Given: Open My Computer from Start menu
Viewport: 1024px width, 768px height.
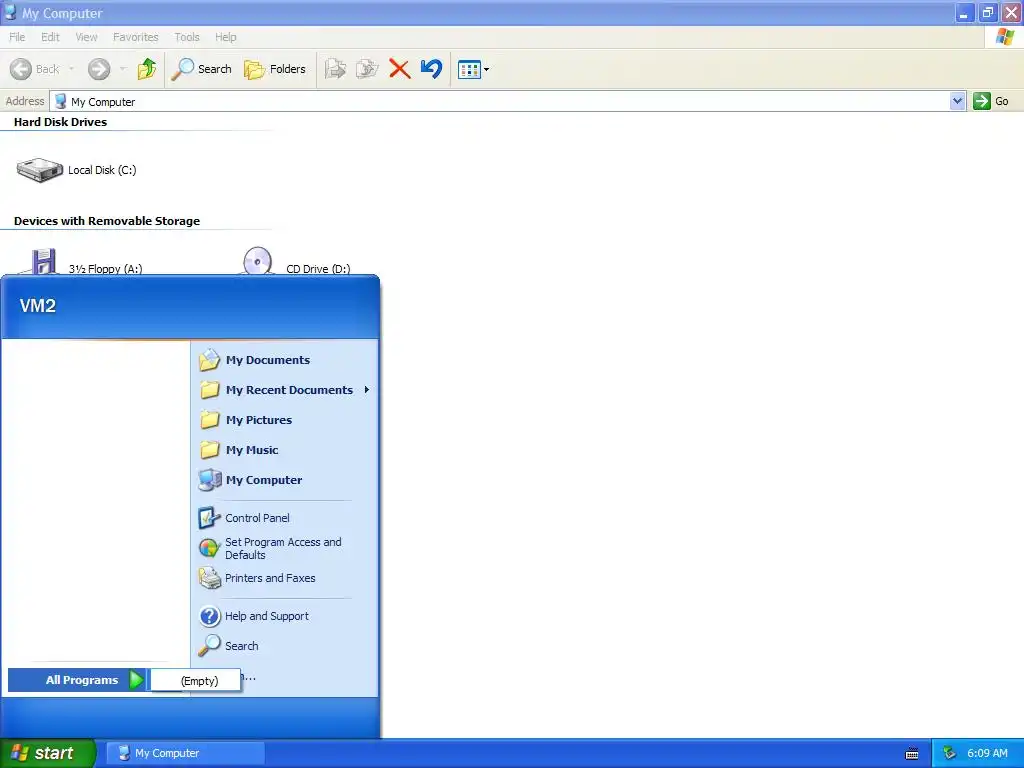Looking at the screenshot, I should [264, 480].
